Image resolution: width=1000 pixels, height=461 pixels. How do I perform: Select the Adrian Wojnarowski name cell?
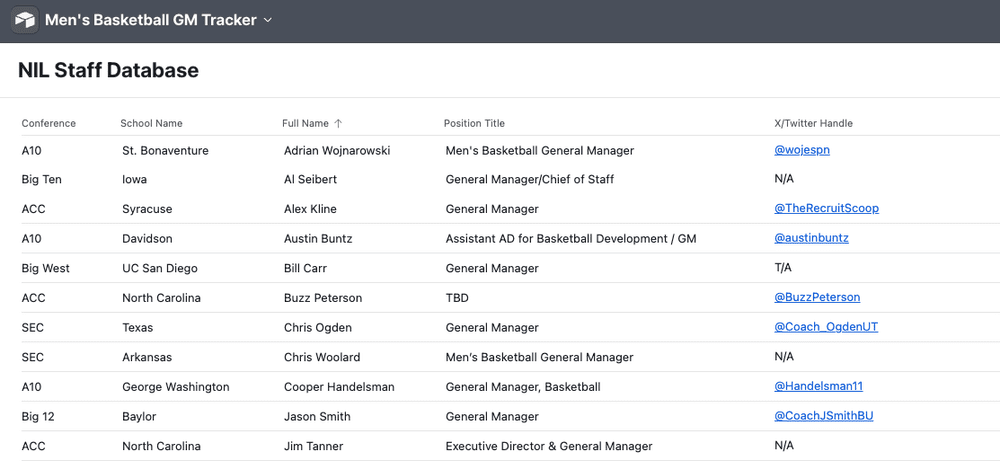(337, 151)
